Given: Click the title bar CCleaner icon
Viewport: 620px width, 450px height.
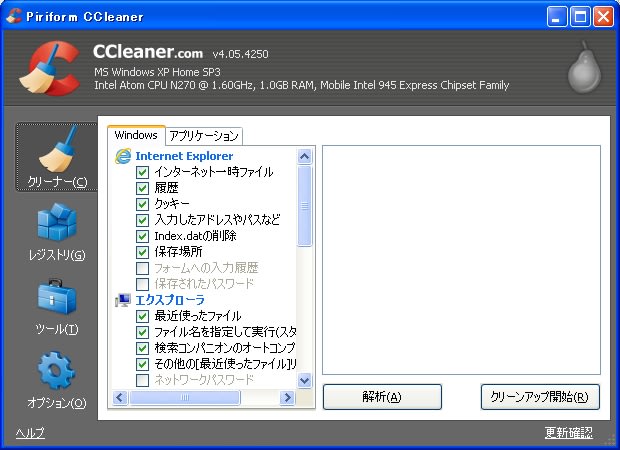Looking at the screenshot, I should click(x=14, y=16).
